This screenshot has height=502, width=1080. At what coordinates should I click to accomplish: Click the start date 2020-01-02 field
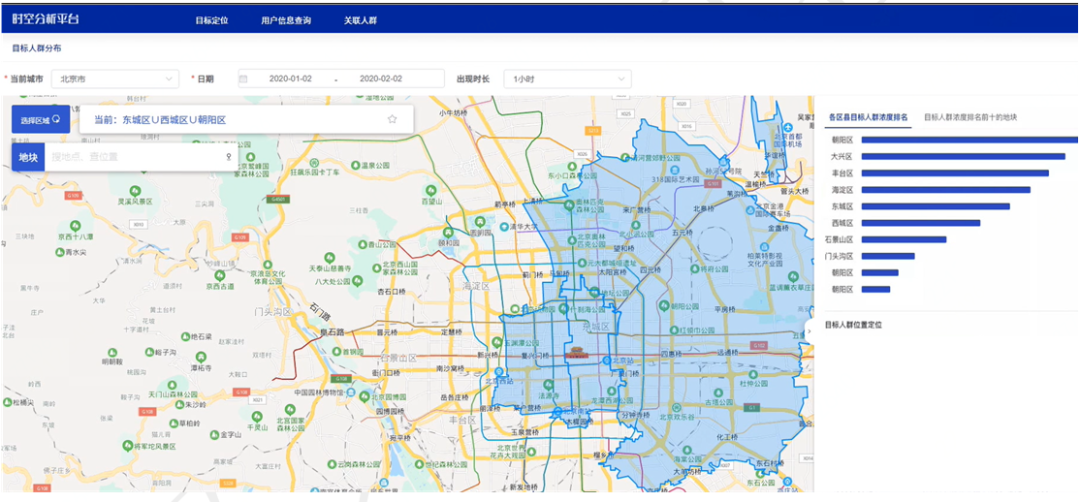(293, 78)
